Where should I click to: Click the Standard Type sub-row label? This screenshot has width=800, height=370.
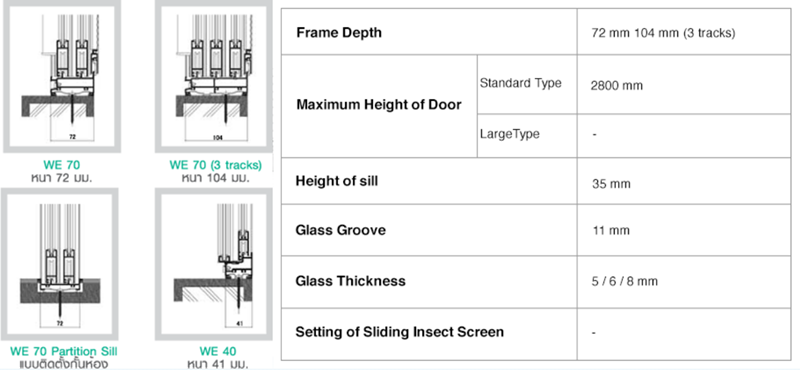(x=520, y=83)
